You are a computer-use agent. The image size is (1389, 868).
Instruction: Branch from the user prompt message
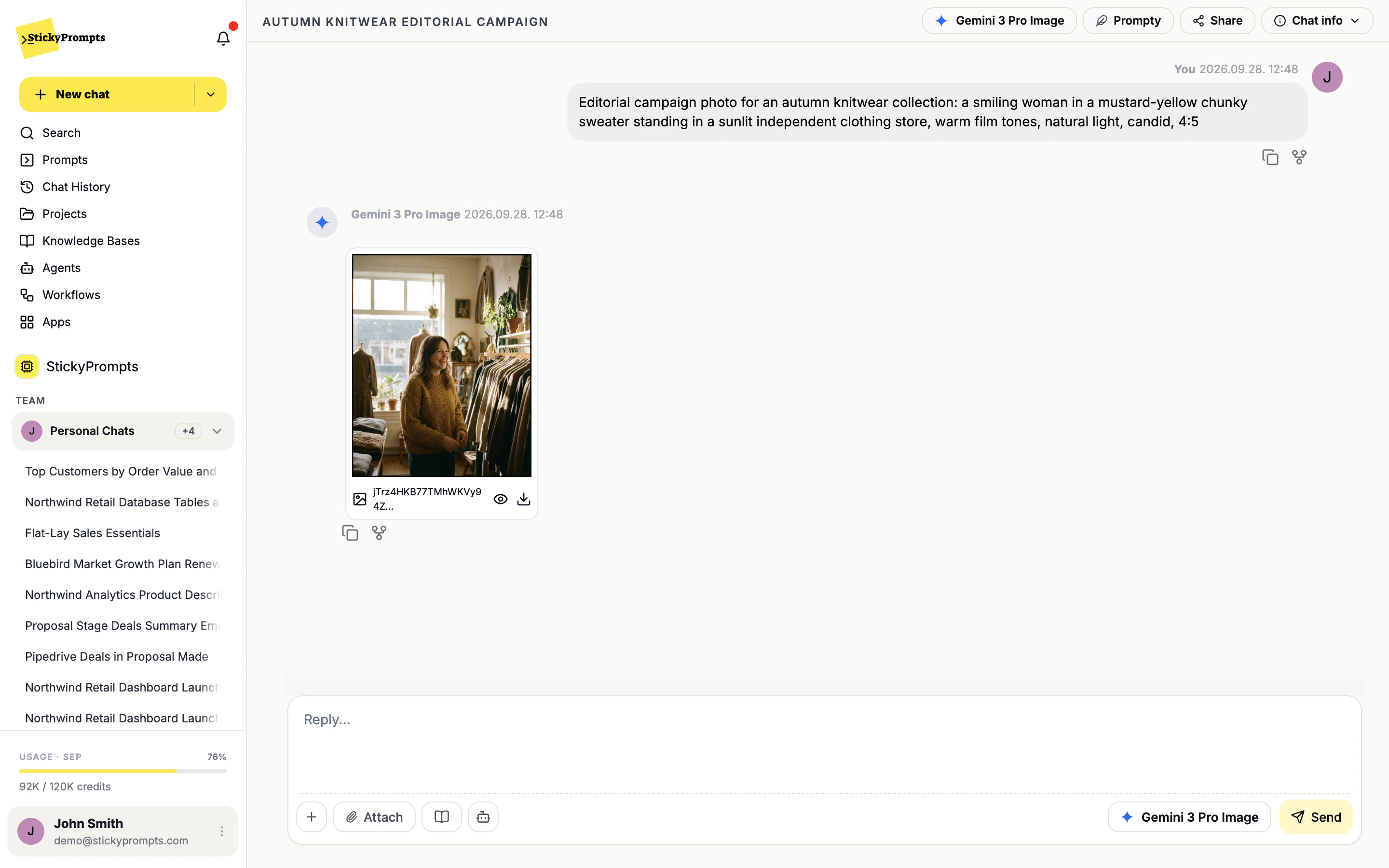1299,157
